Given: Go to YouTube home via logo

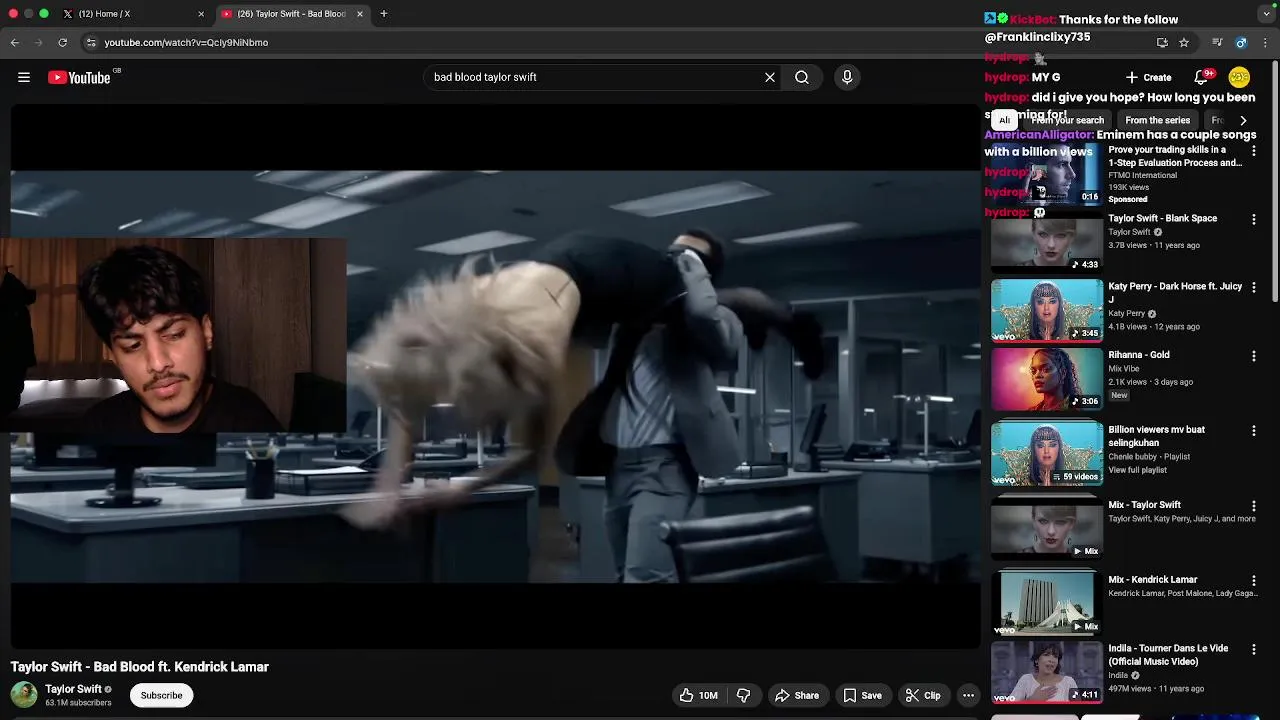Looking at the screenshot, I should (x=79, y=77).
